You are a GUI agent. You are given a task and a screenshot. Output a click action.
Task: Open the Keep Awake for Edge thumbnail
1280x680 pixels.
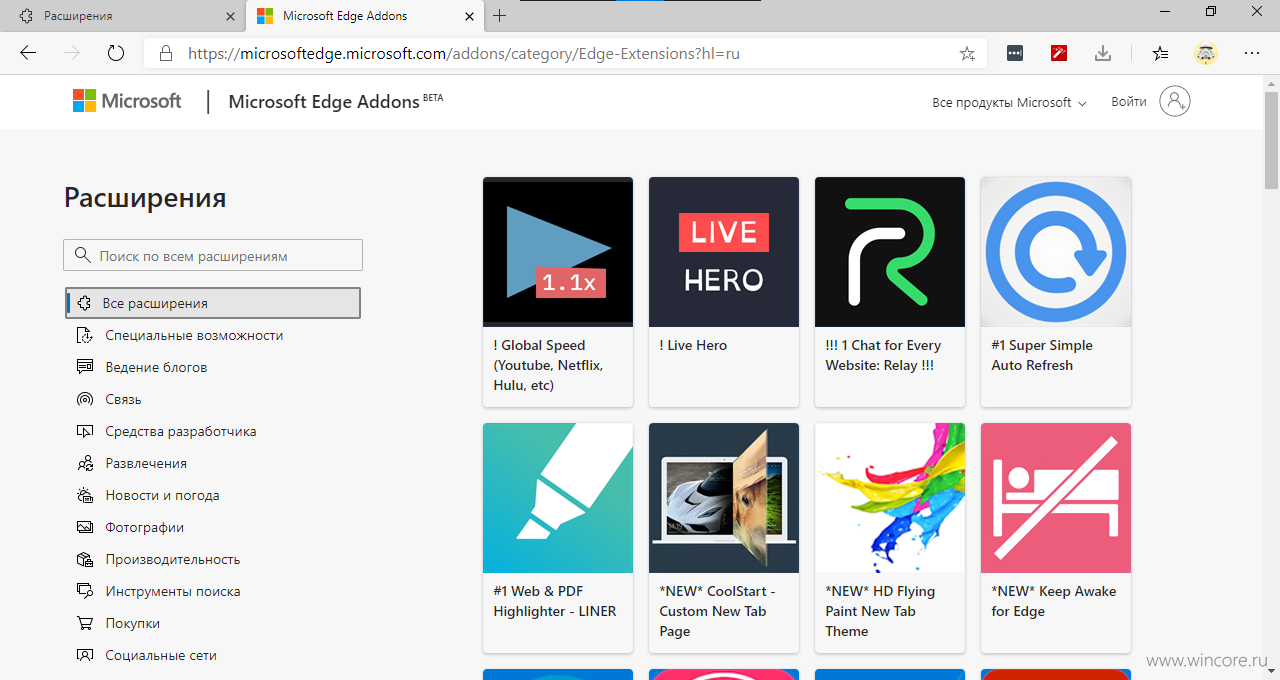(x=1056, y=498)
